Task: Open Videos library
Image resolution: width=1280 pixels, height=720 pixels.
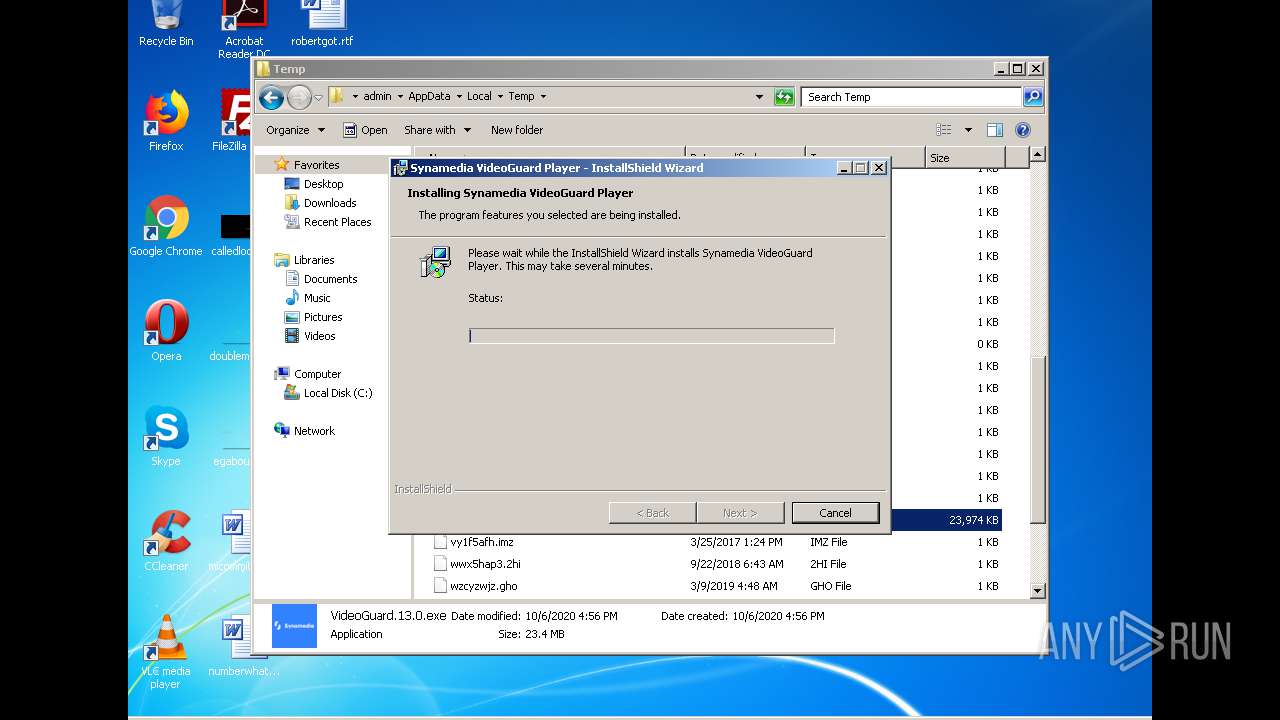Action: tap(319, 336)
